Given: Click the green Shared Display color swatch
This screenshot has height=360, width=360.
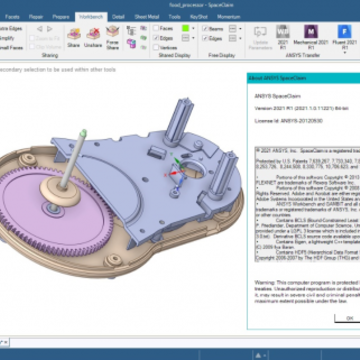Looking at the screenshot, I should tap(185, 29).
